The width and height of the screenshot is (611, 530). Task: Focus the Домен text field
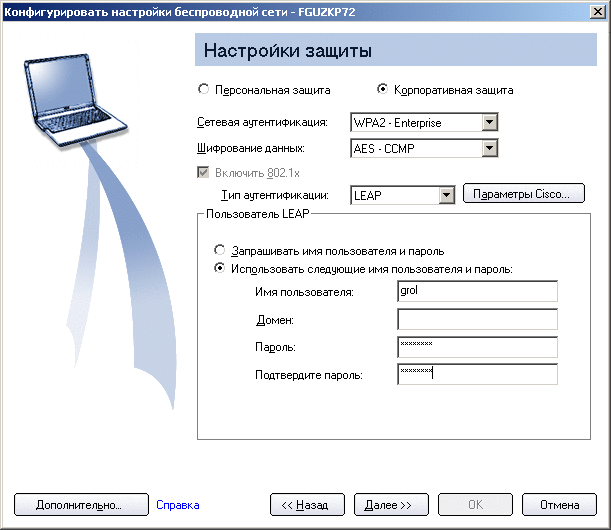(x=476, y=319)
